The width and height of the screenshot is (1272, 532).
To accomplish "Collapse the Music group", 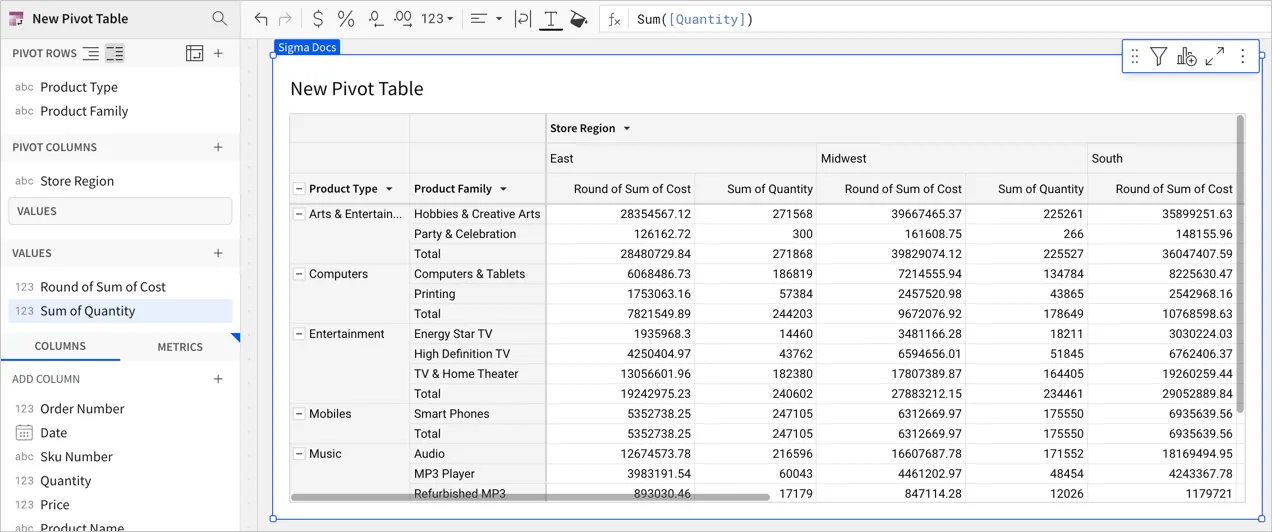I will 298,454.
